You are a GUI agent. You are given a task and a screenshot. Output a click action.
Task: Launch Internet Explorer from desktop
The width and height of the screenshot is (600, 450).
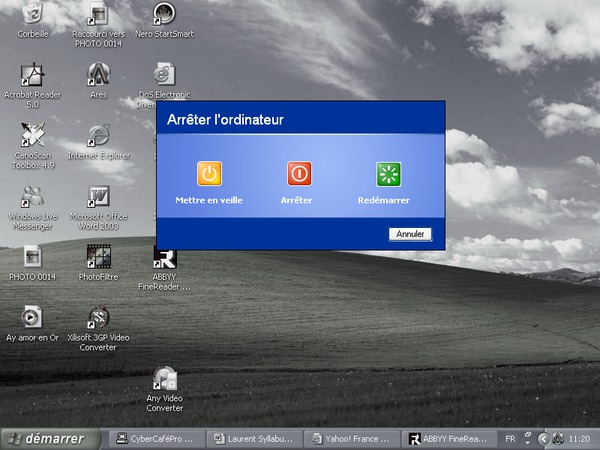(98, 136)
